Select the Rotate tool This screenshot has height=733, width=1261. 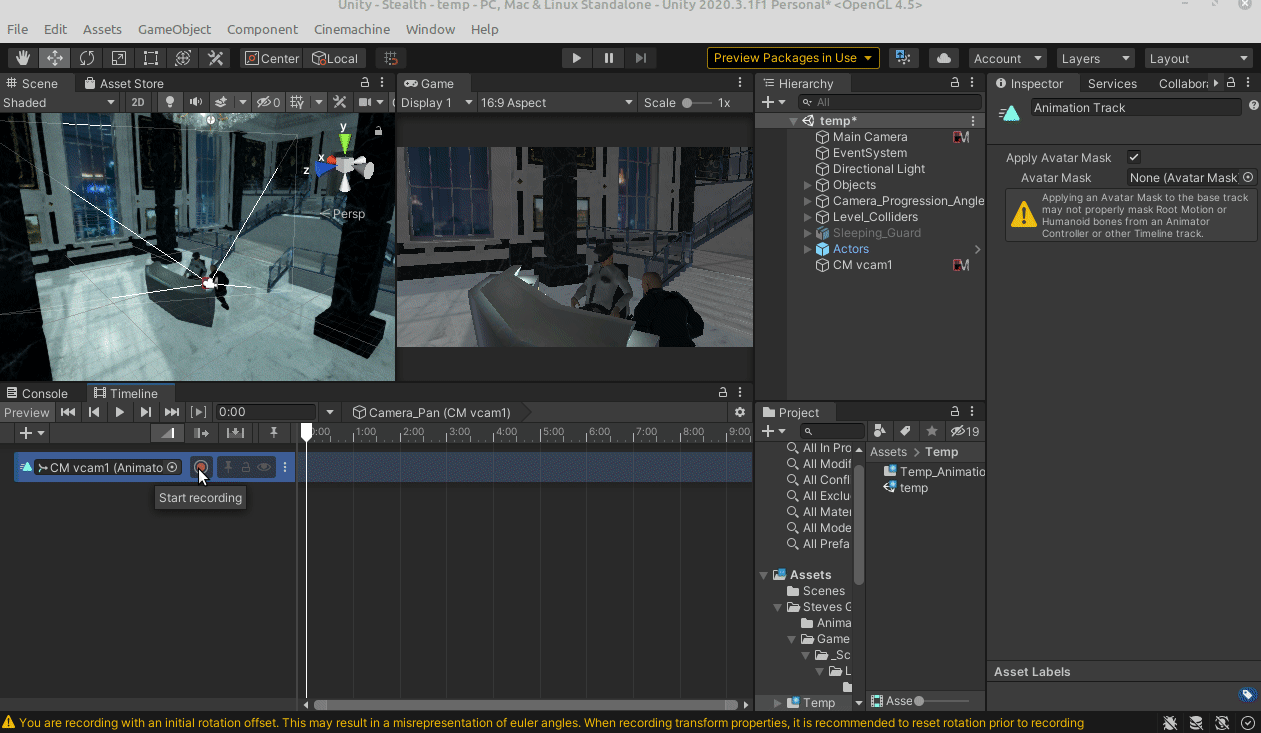pos(87,58)
